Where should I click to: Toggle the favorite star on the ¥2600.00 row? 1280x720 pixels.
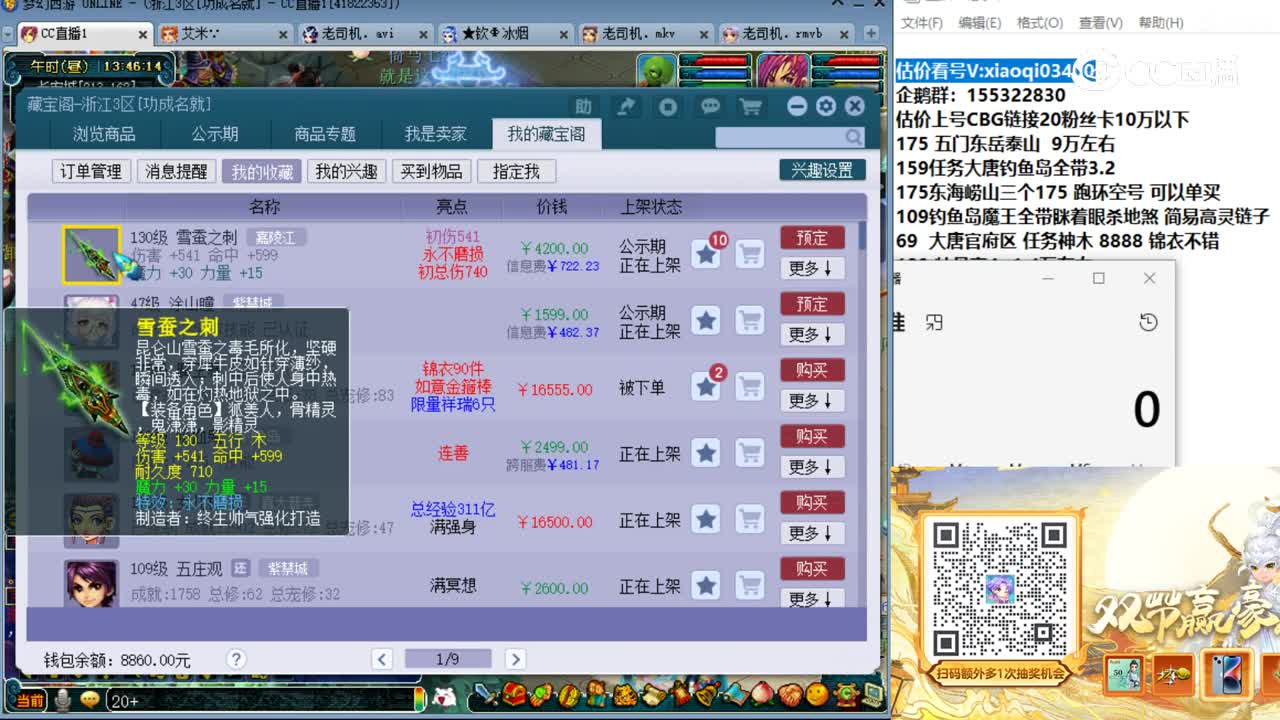706,586
